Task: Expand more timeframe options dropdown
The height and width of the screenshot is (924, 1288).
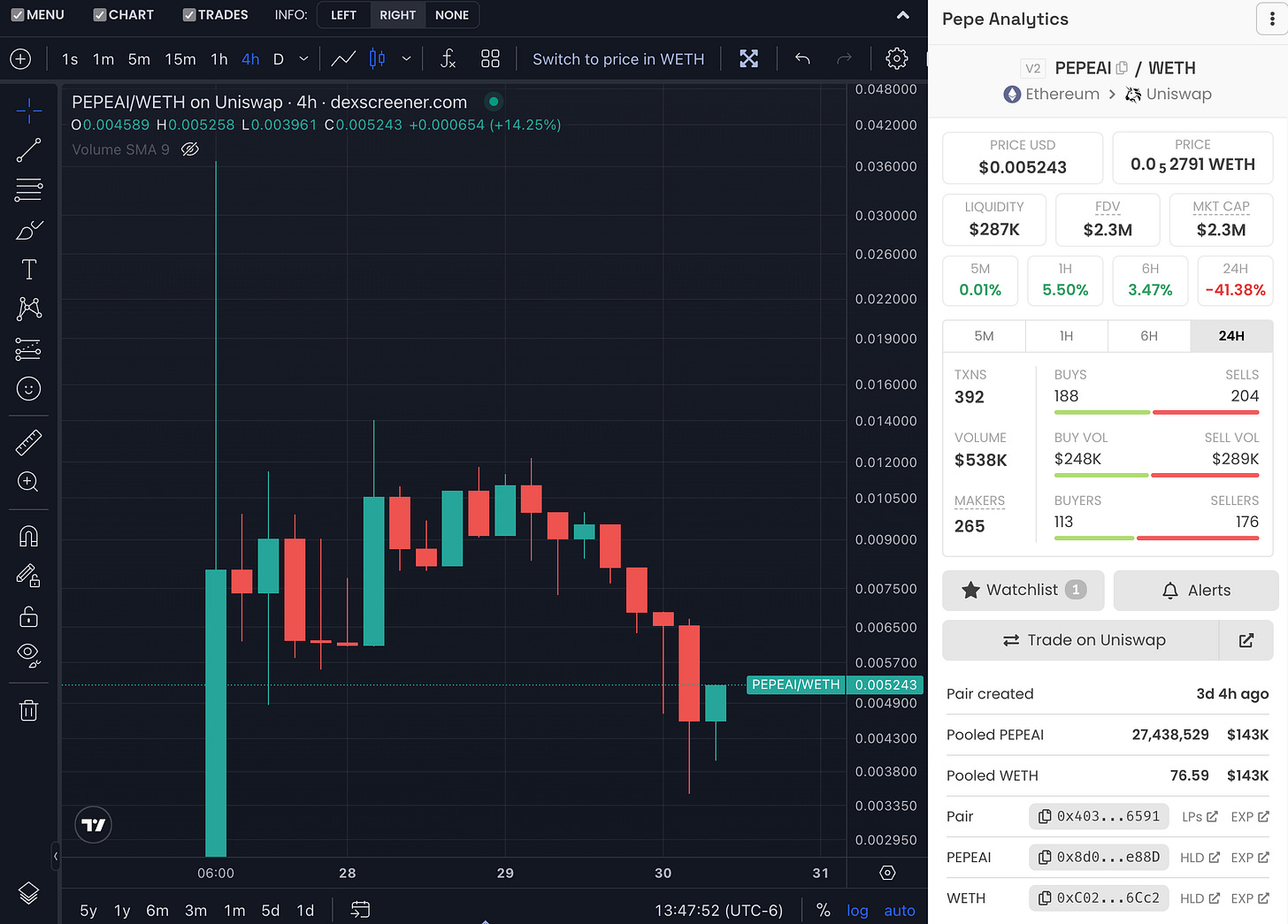Action: pos(303,59)
